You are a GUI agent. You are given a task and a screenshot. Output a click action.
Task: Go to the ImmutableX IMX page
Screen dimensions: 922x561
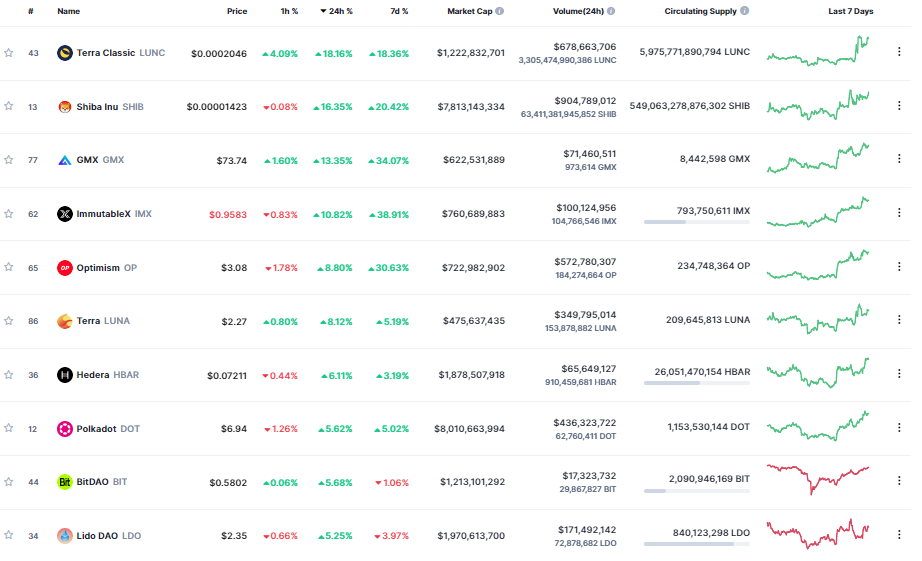tap(114, 213)
